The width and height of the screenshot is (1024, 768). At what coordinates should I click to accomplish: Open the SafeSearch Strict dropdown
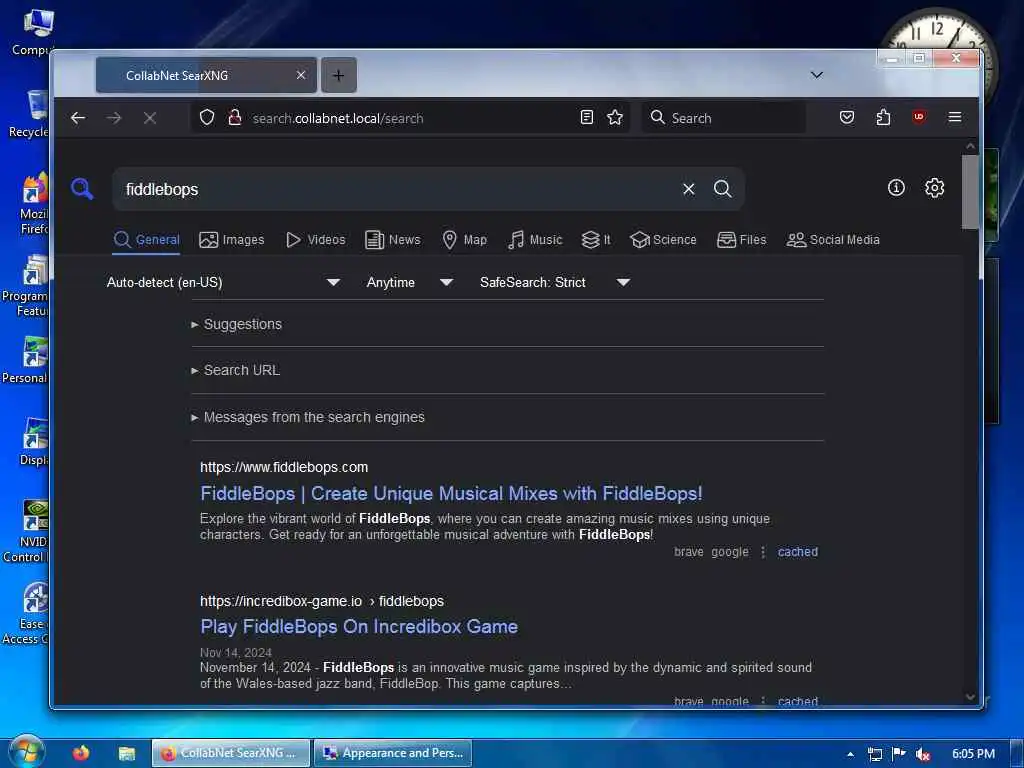(555, 282)
